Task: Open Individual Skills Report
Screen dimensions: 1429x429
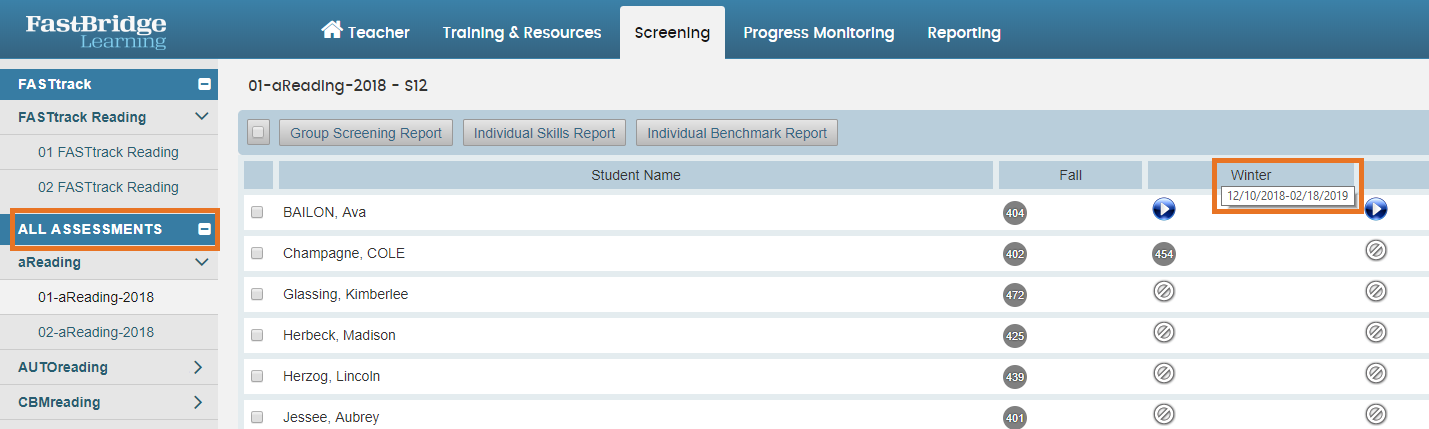Action: point(545,133)
